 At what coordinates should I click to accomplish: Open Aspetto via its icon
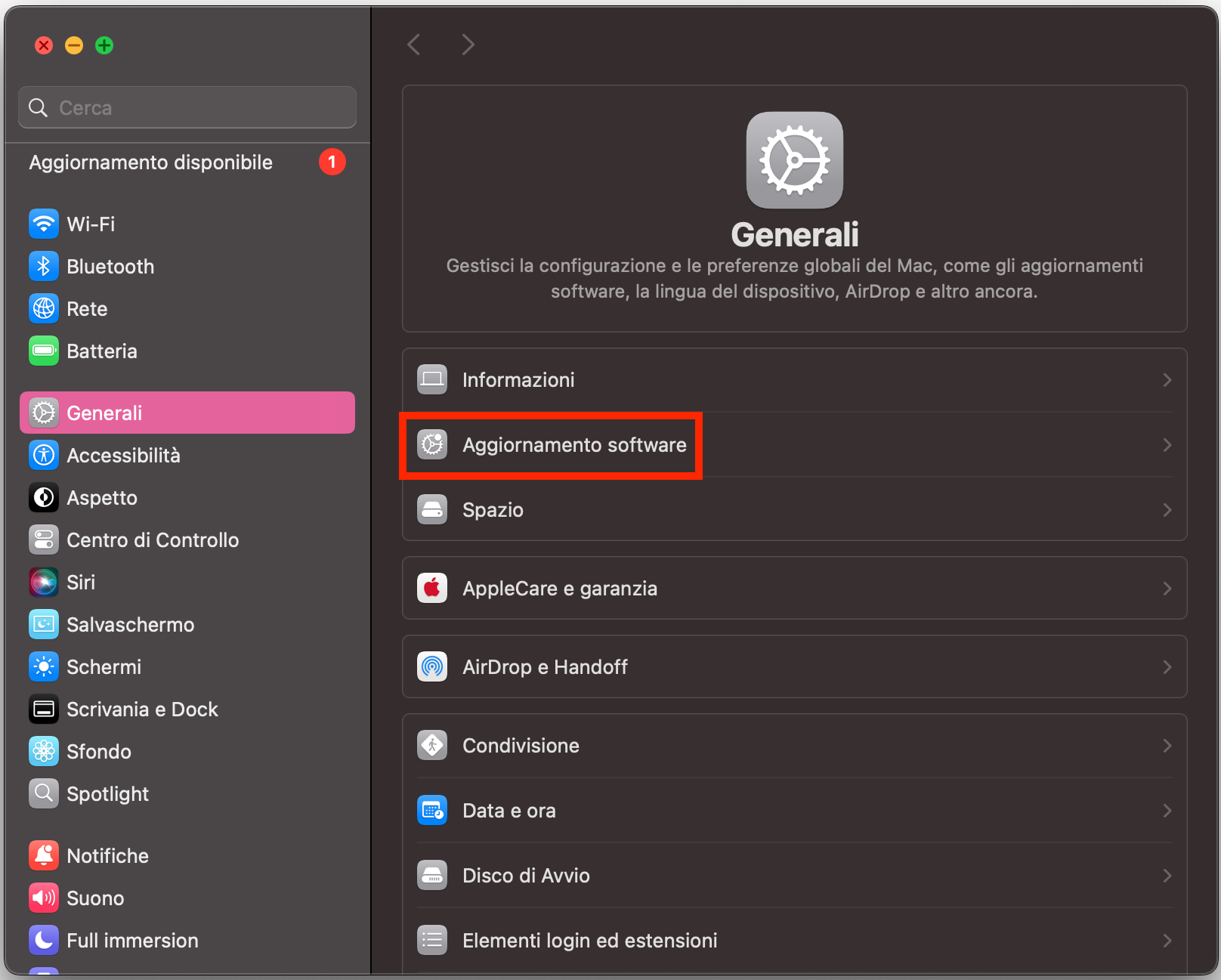pos(44,497)
